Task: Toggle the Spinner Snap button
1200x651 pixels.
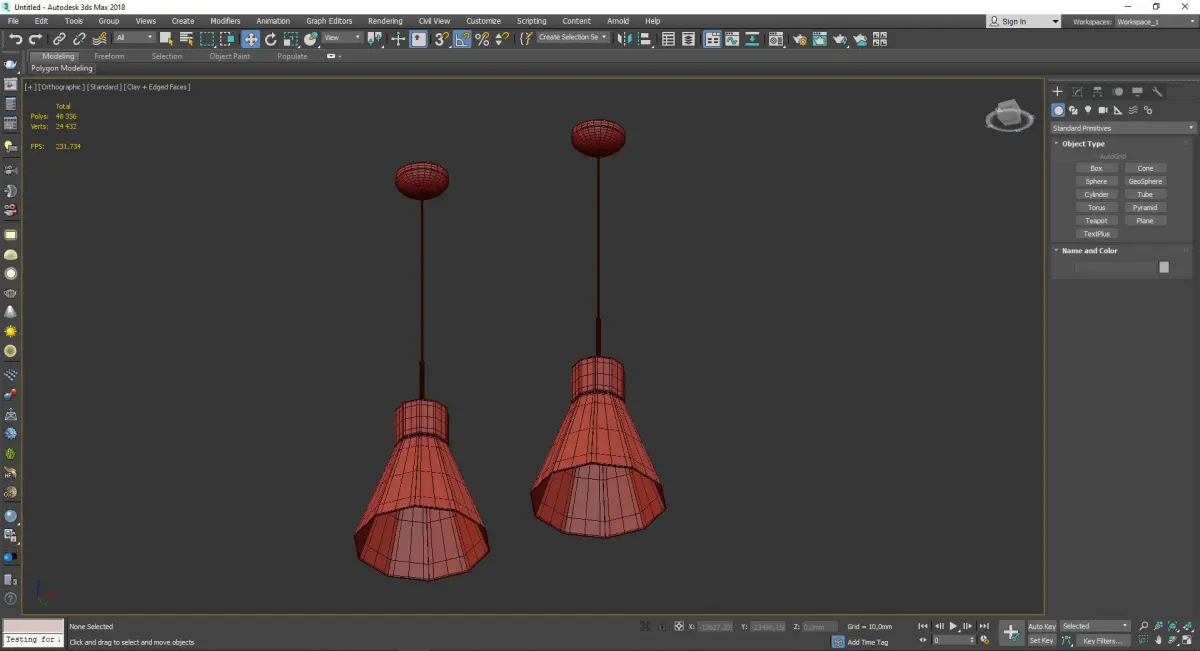Action: (x=500, y=39)
